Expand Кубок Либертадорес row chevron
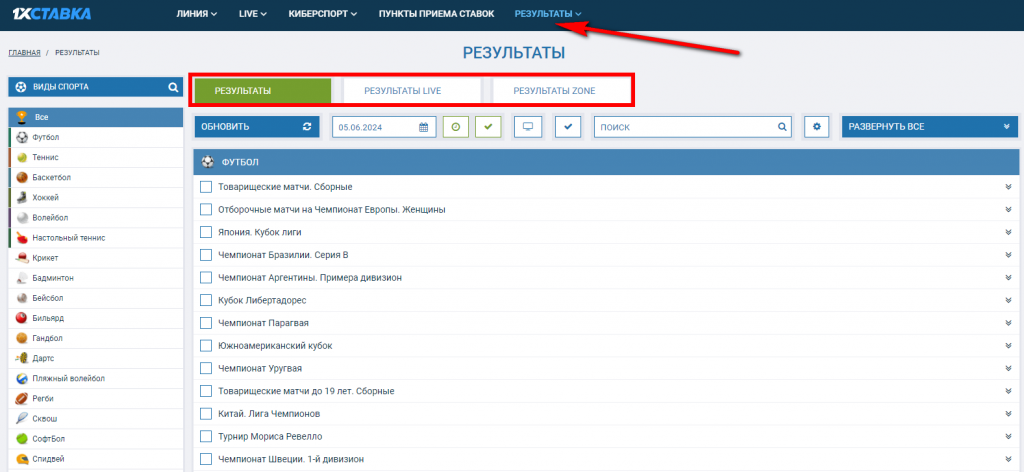Viewport: 1024px width, 472px height. click(x=1008, y=300)
